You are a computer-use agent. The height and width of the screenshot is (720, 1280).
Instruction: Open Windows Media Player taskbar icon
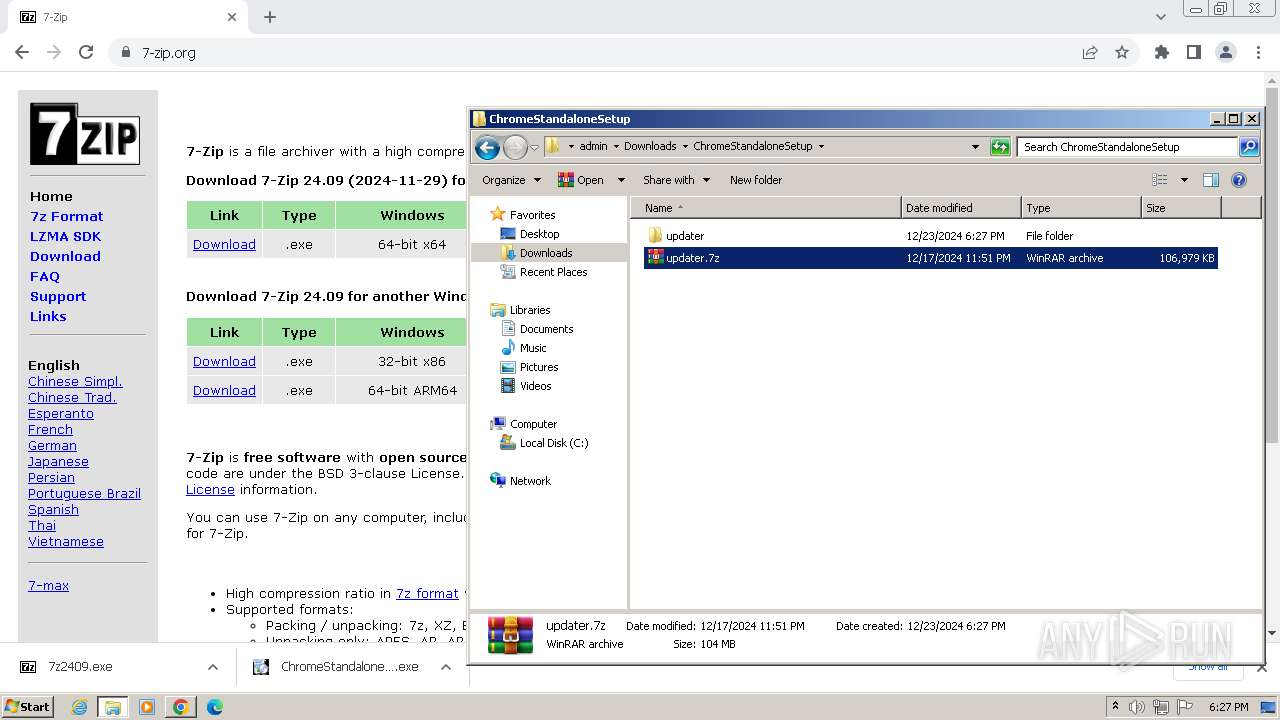(147, 707)
